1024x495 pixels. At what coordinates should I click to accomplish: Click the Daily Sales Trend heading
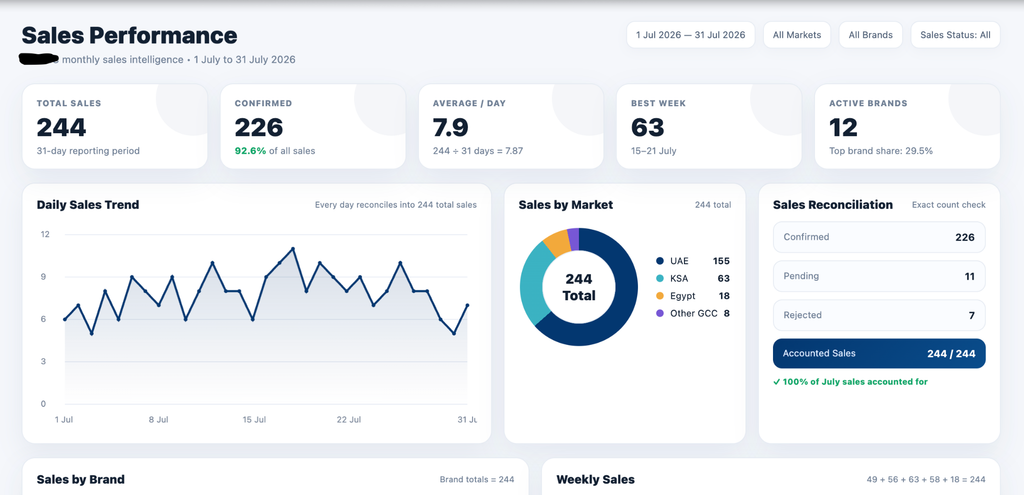[88, 205]
